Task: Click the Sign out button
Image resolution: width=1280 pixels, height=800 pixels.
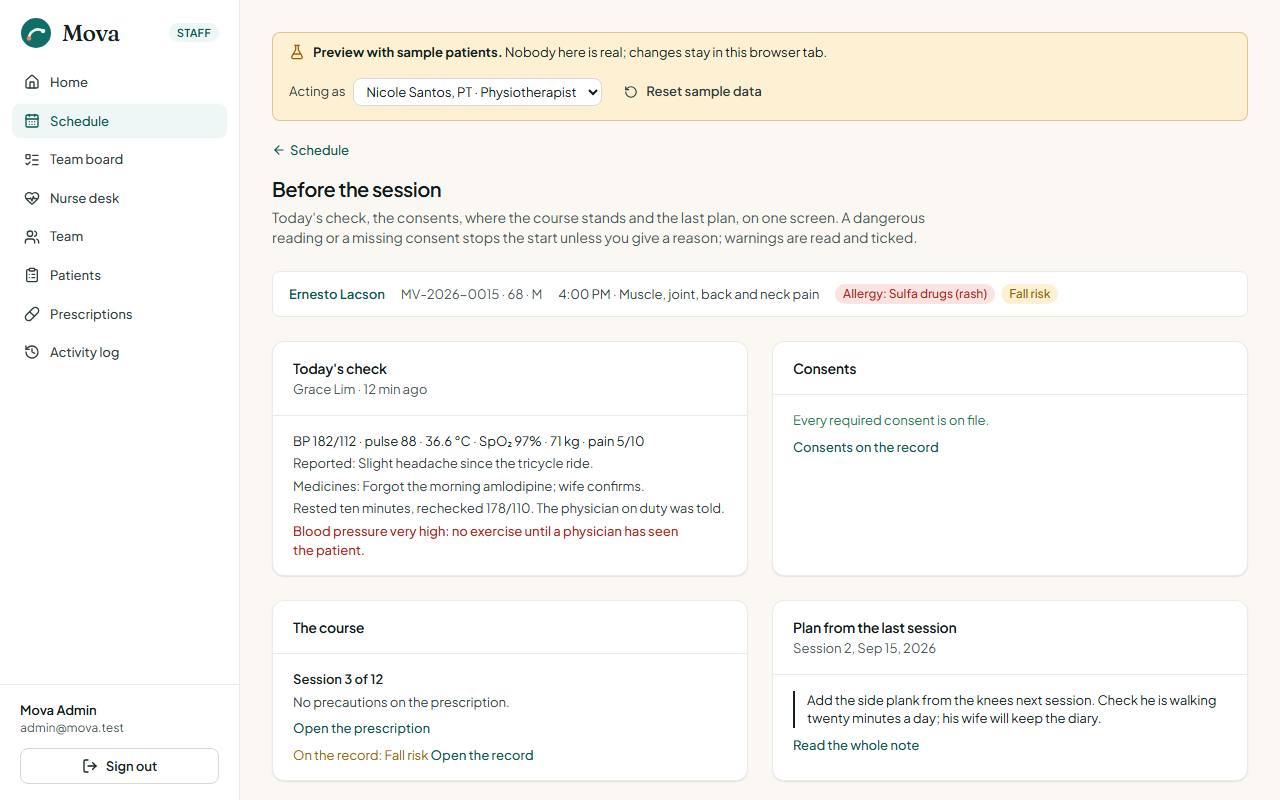Action: pos(119,766)
